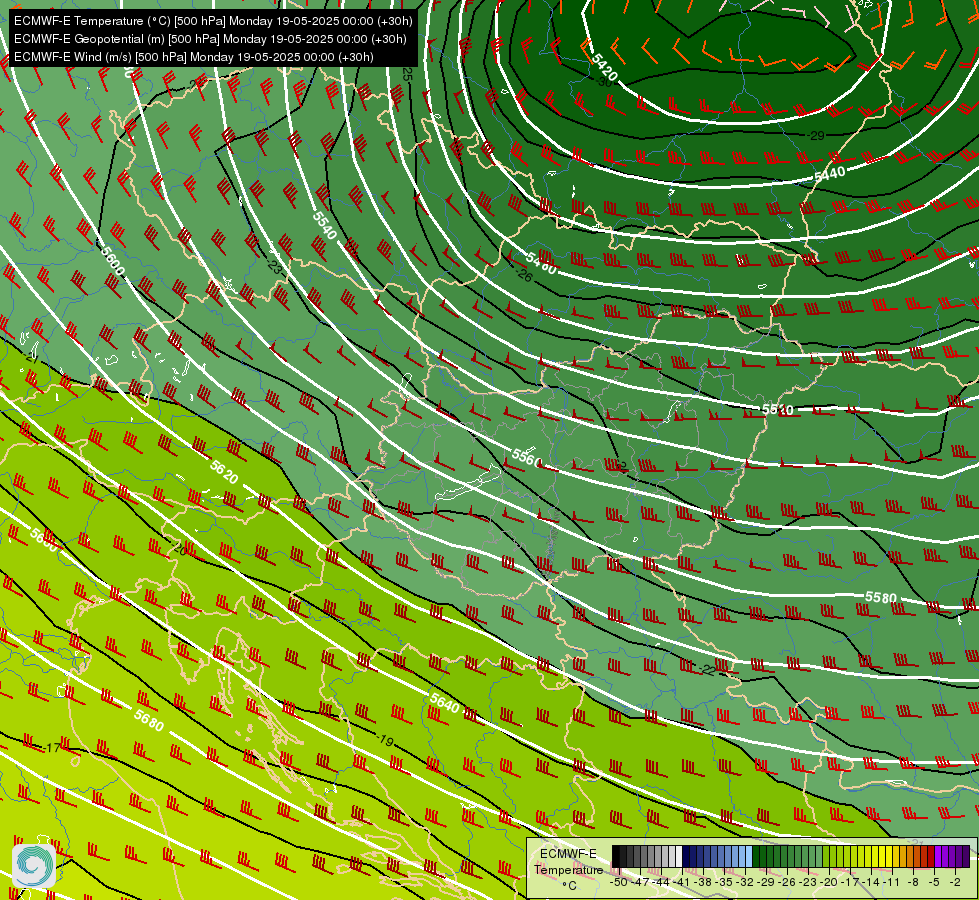This screenshot has height=900, width=979.
Task: Click the -38 tick label in legend
Action: [x=703, y=882]
